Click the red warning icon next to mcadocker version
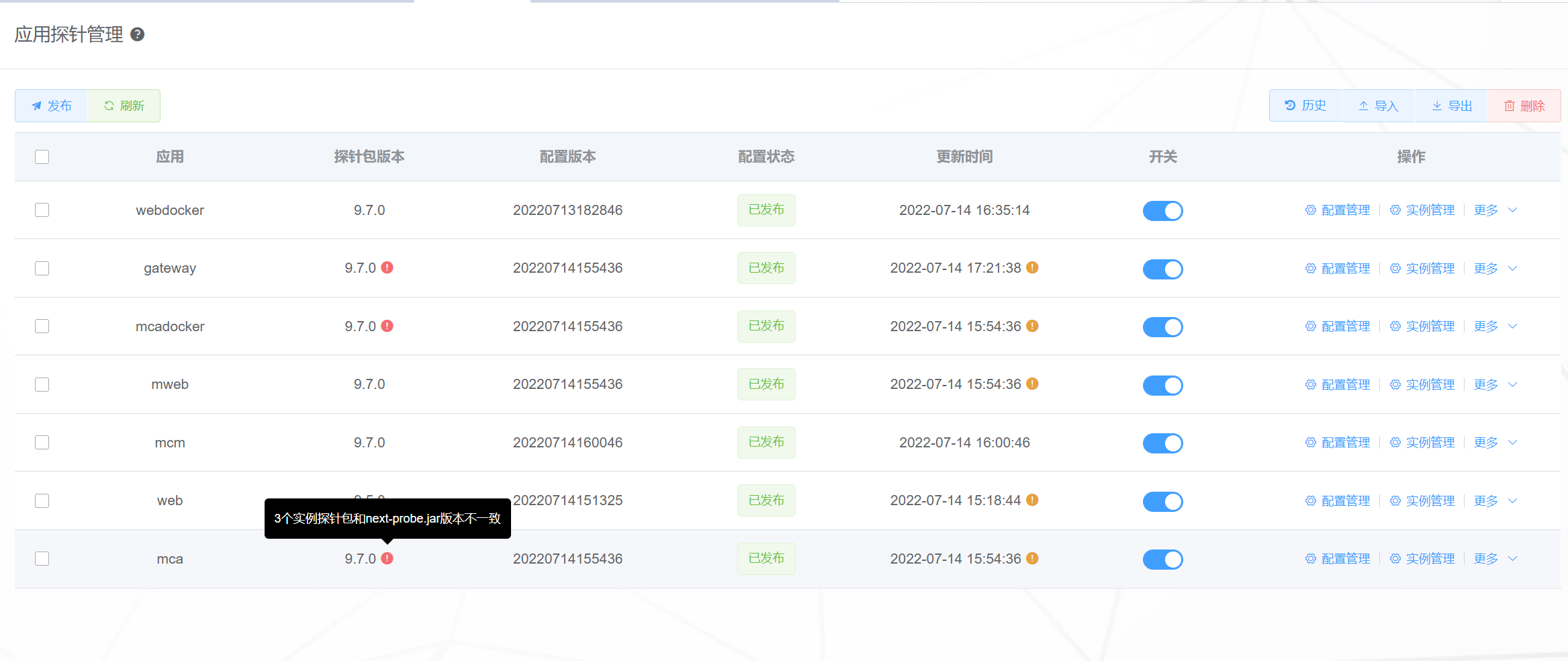Screen dimensions: 1568x661 pos(387,326)
